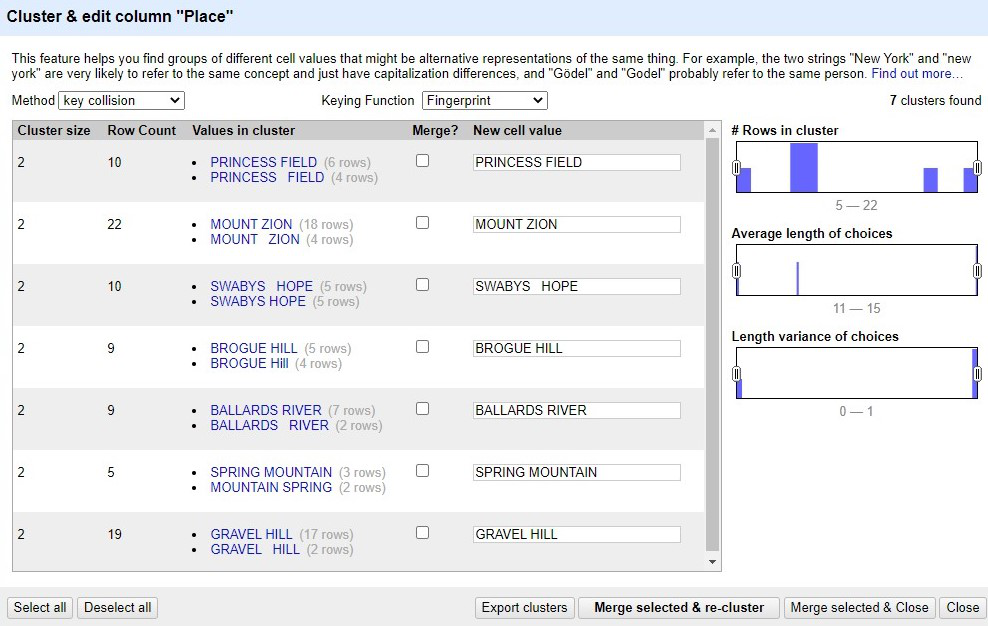
Task: Edit the BROGUE HILL new cell value field
Action: click(576, 347)
